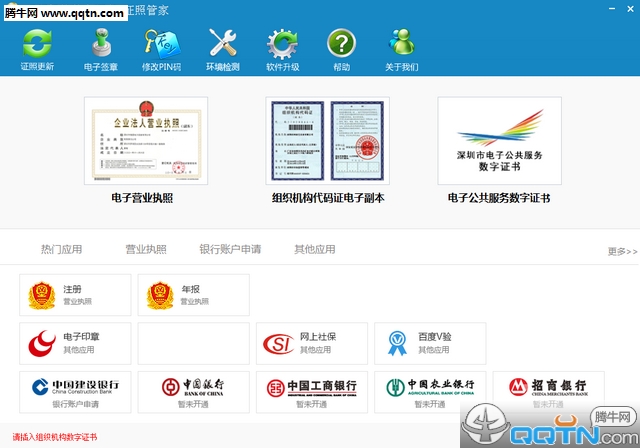Click the blue China Construction Bank logo
Screen dimensions: 640x448
40,387
